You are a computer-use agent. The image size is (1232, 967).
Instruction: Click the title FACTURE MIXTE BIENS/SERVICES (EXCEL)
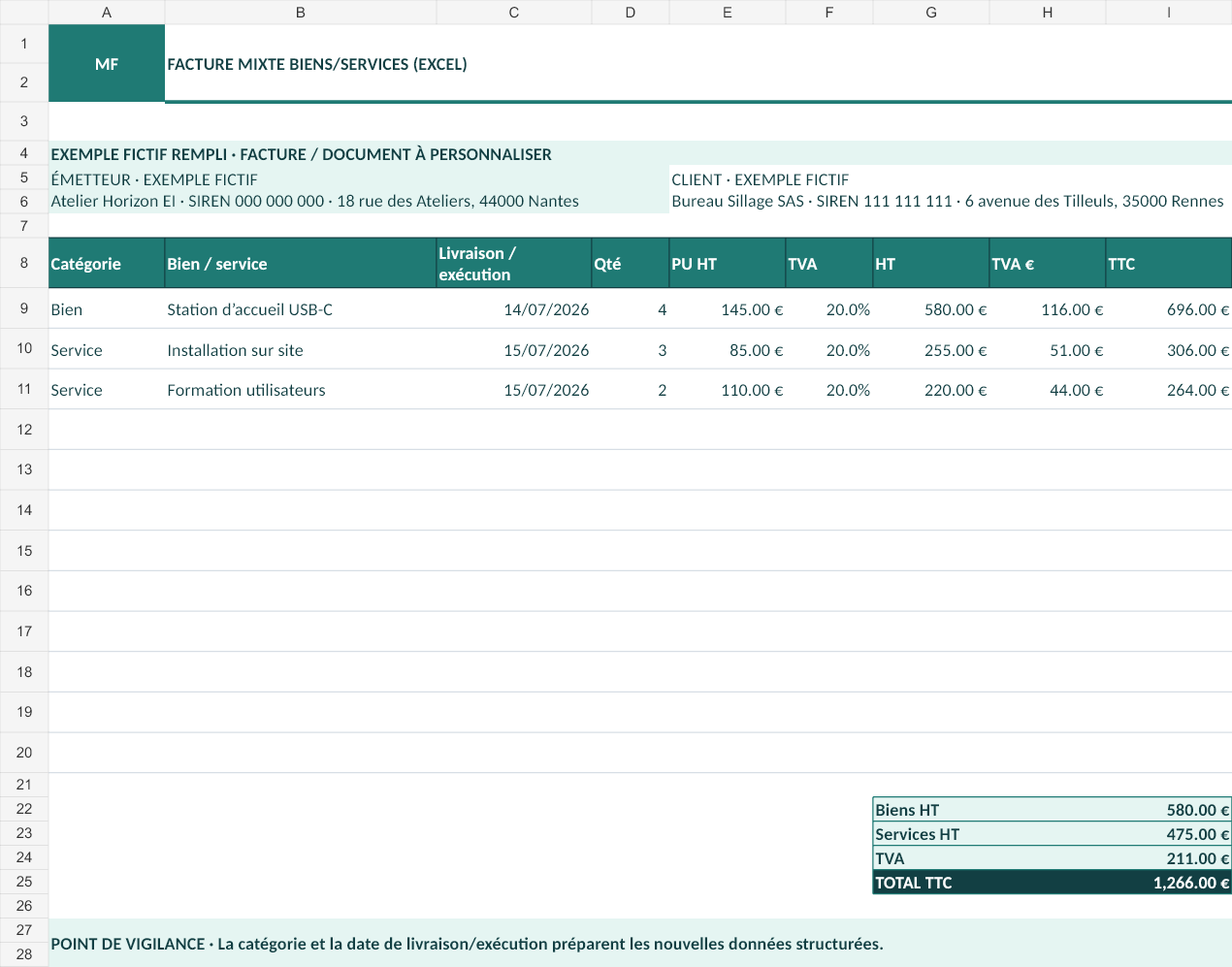[317, 64]
